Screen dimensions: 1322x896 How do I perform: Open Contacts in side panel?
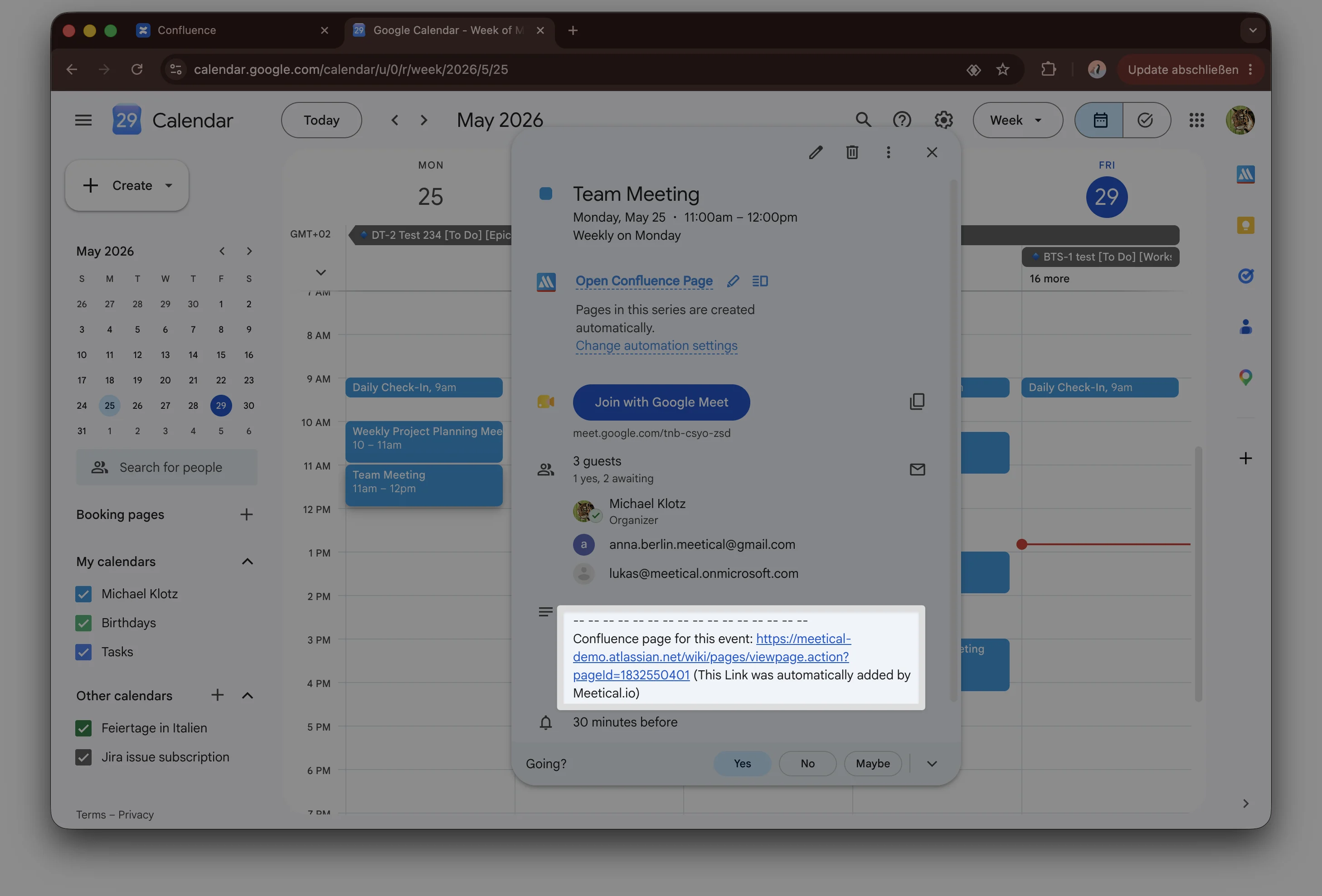coord(1246,326)
